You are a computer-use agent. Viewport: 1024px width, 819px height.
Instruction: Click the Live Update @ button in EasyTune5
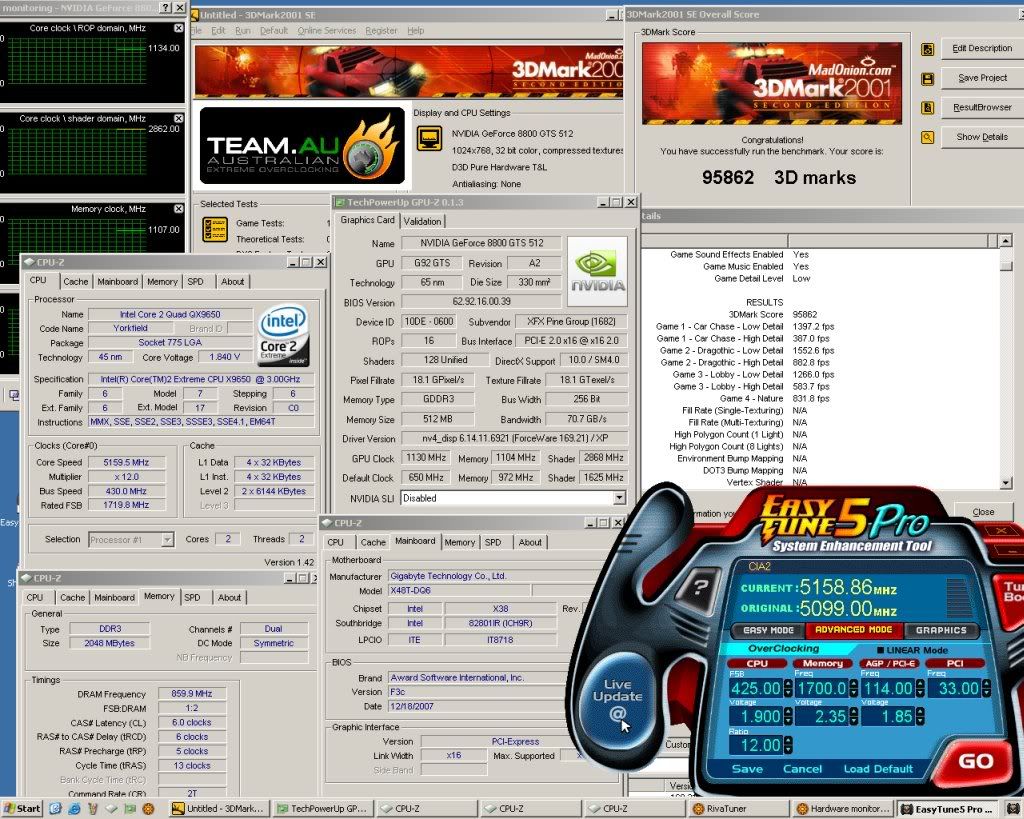click(x=617, y=699)
